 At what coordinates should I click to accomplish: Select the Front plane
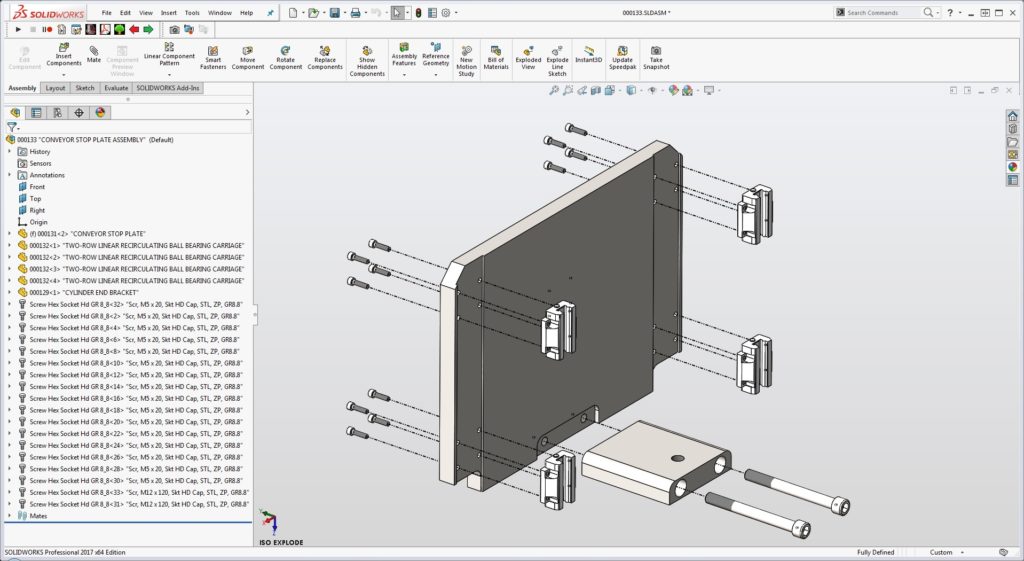(31, 187)
